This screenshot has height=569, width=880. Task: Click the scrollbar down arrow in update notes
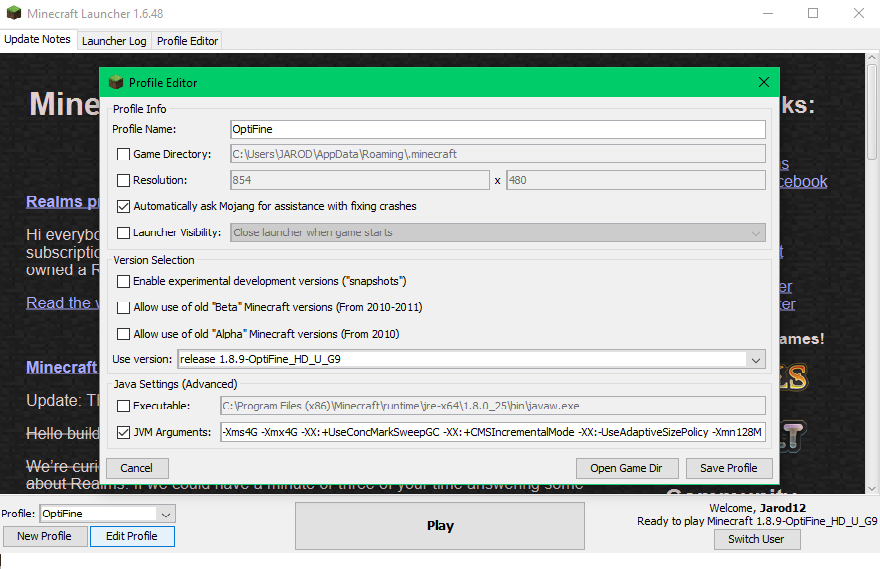coord(872,489)
